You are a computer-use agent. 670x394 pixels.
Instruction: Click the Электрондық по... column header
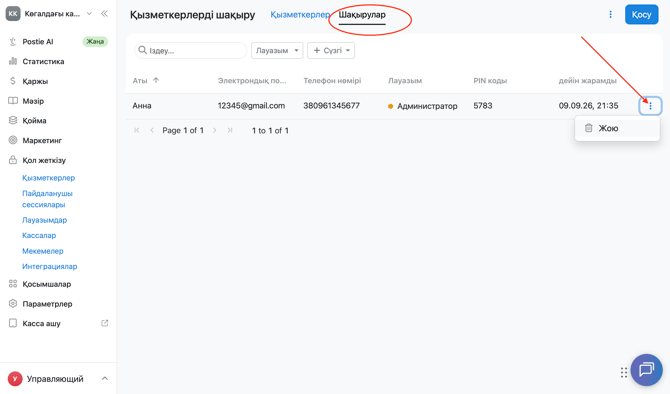click(x=252, y=80)
